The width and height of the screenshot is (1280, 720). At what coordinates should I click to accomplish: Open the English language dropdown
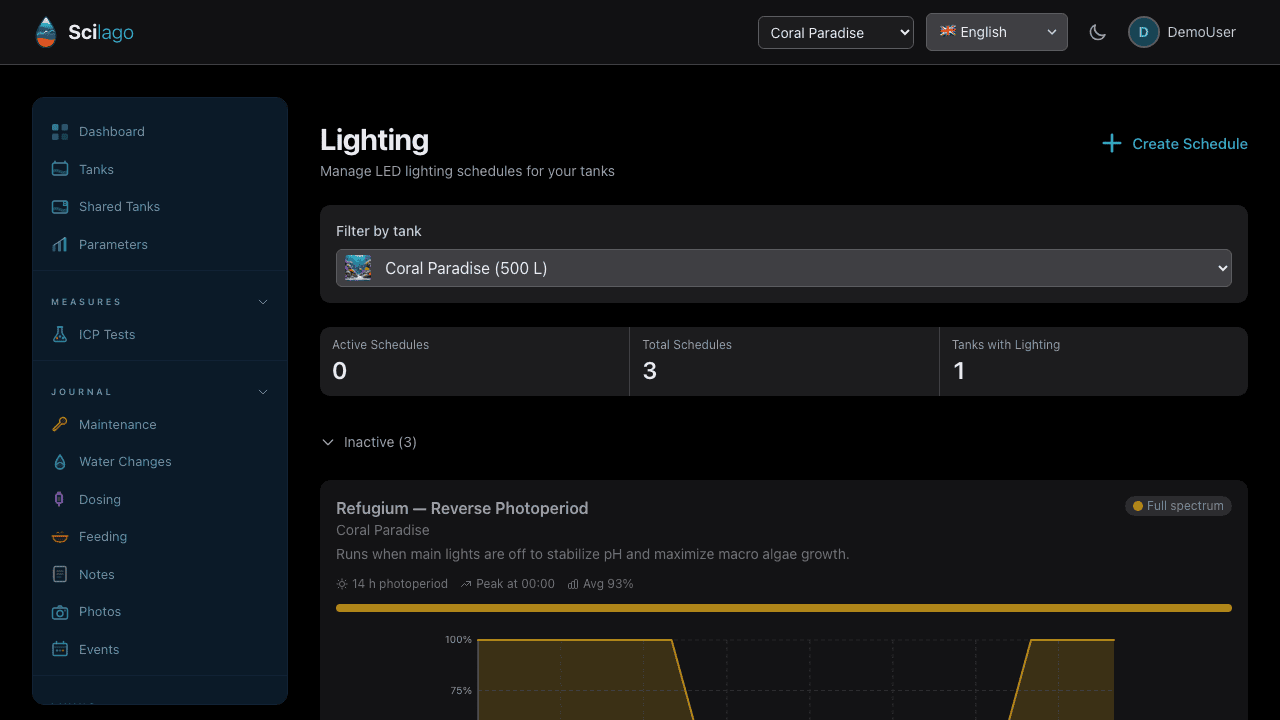point(997,32)
